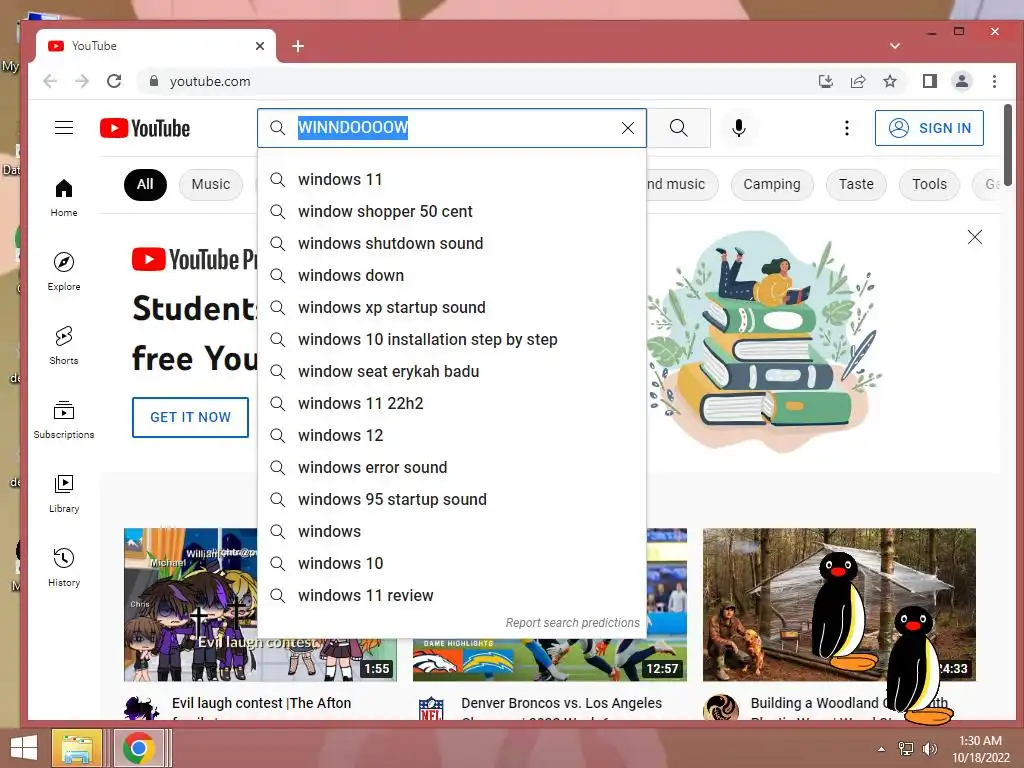Screen dimensions: 1024x768
Task: Click the SIGN IN button
Action: (929, 128)
